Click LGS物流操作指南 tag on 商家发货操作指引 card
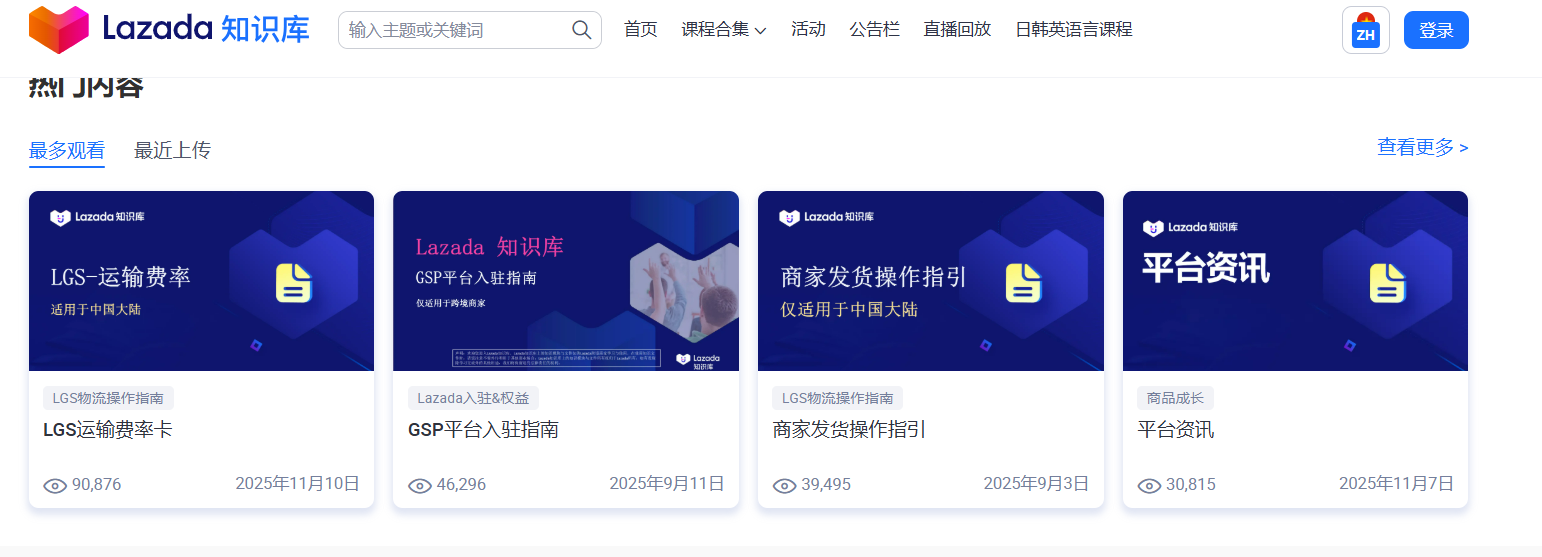1542x557 pixels. [837, 398]
